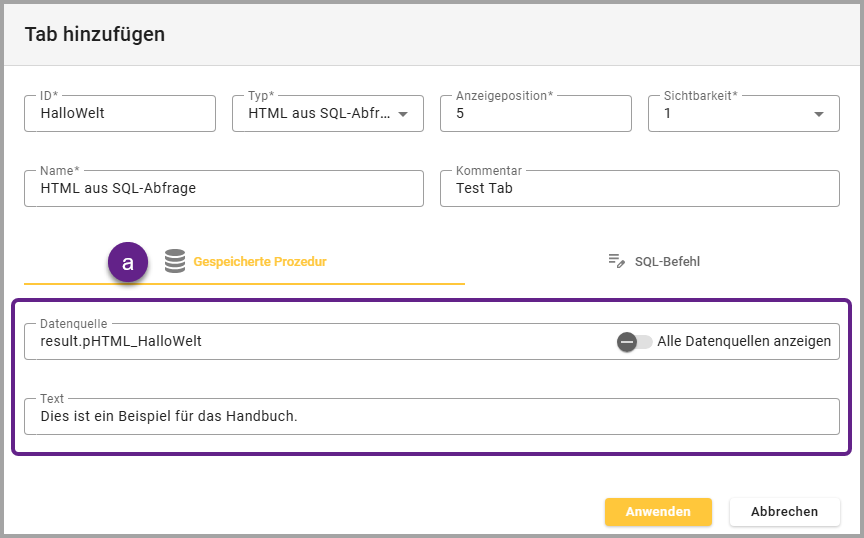Edit the Name field
The height and width of the screenshot is (538, 864).
pyautogui.click(x=223, y=188)
